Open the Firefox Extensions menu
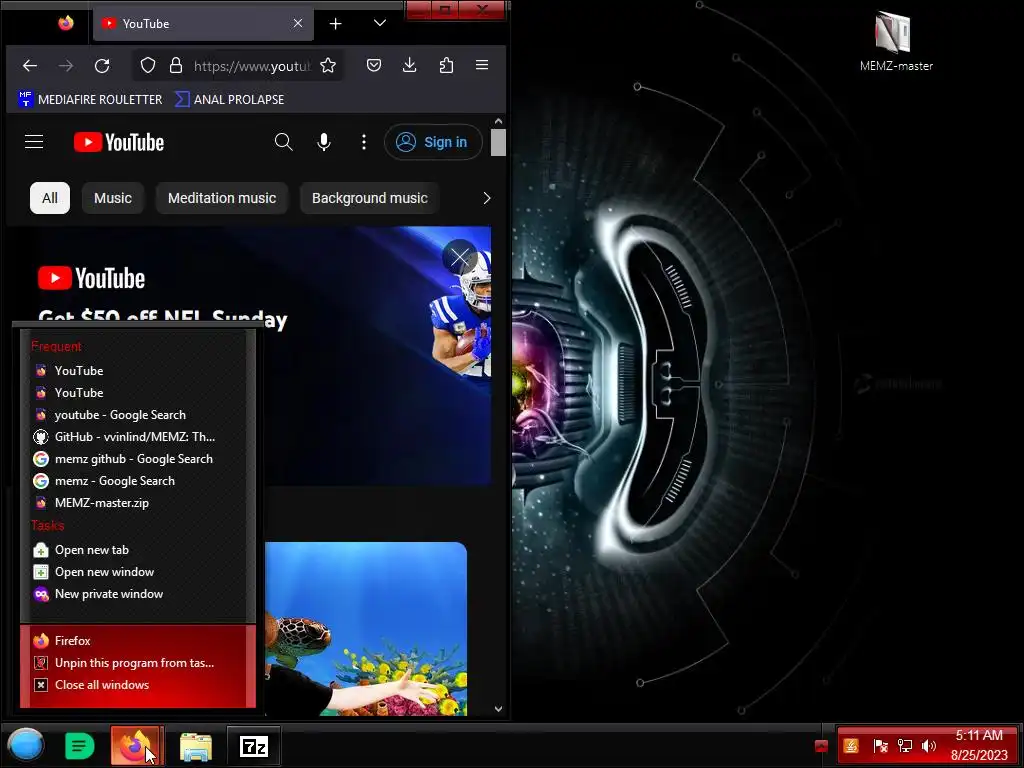The height and width of the screenshot is (768, 1024). click(x=446, y=65)
